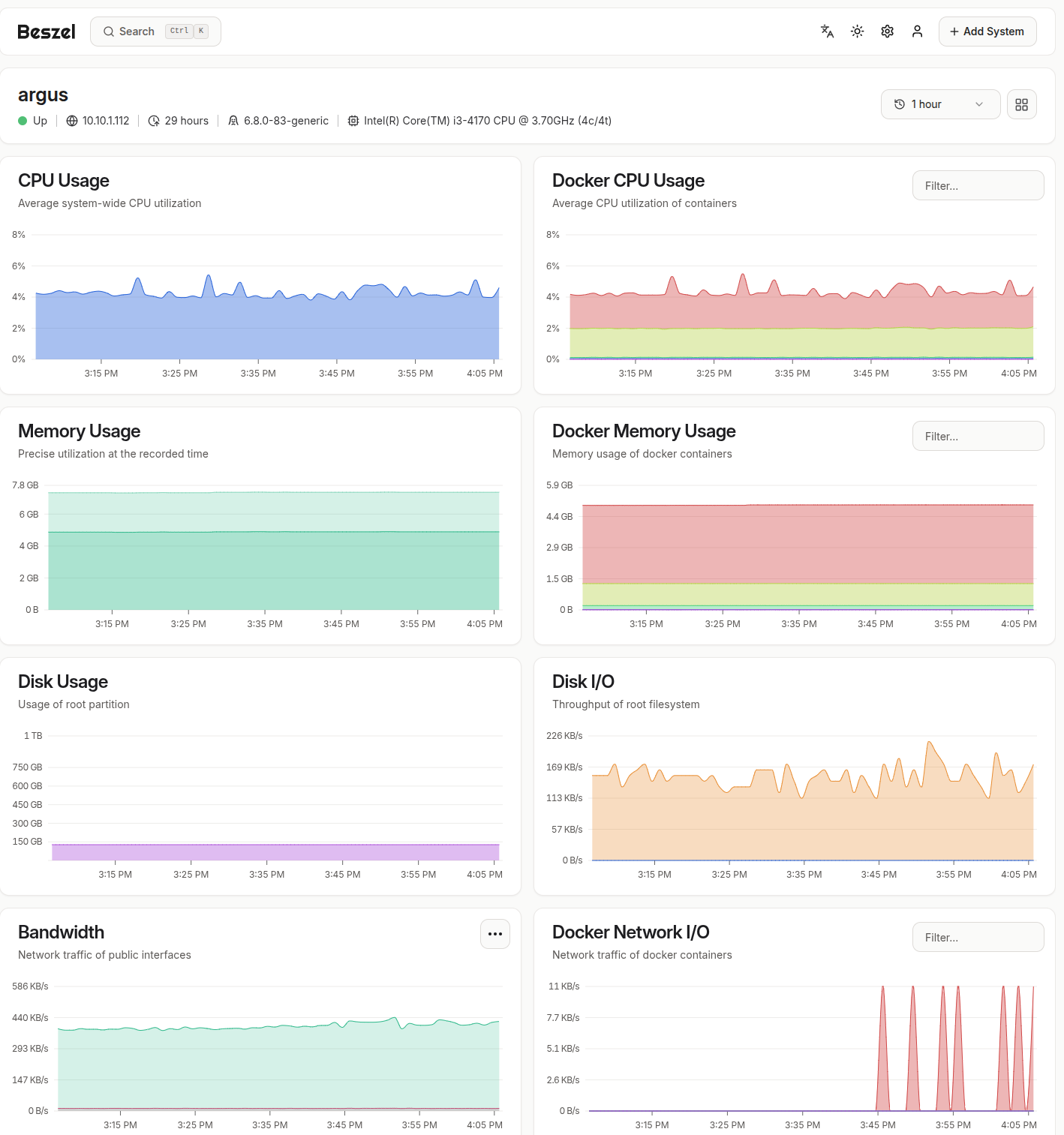Screen dimensions: 1064x1135
Task: Open settings via the gear icon
Action: point(887,32)
